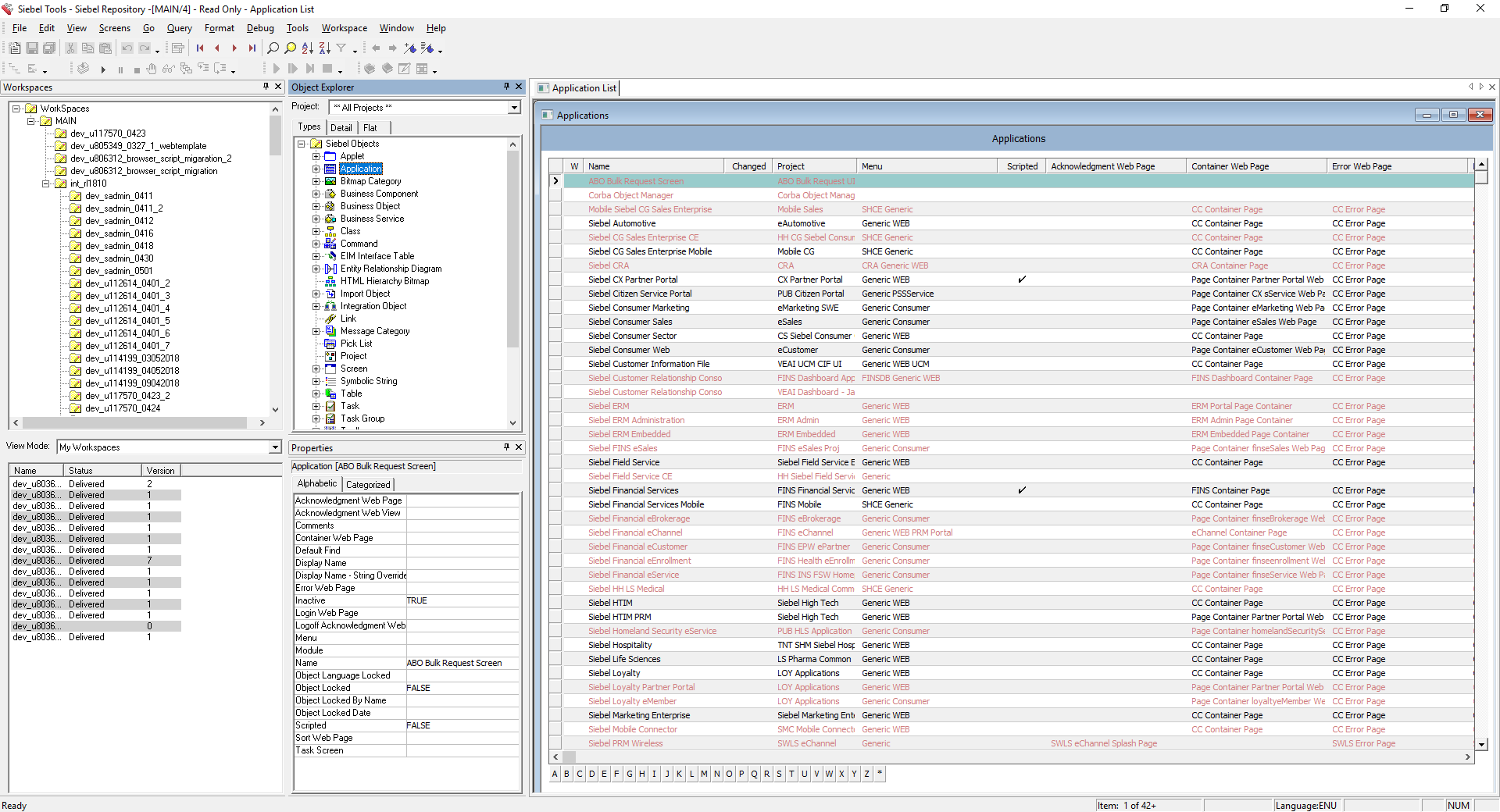Open the Workspace menu
The height and width of the screenshot is (812, 1500).
344,28
